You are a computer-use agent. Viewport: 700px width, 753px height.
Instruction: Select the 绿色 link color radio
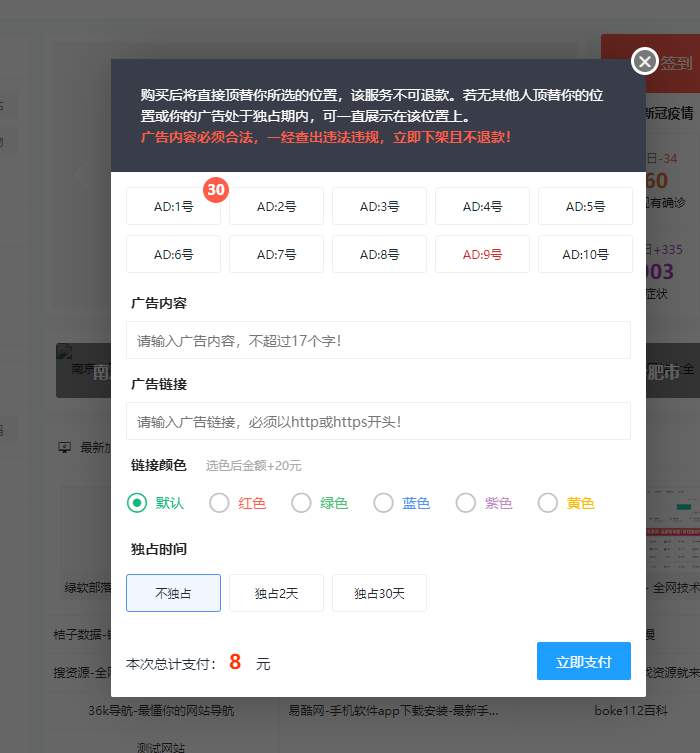point(301,503)
